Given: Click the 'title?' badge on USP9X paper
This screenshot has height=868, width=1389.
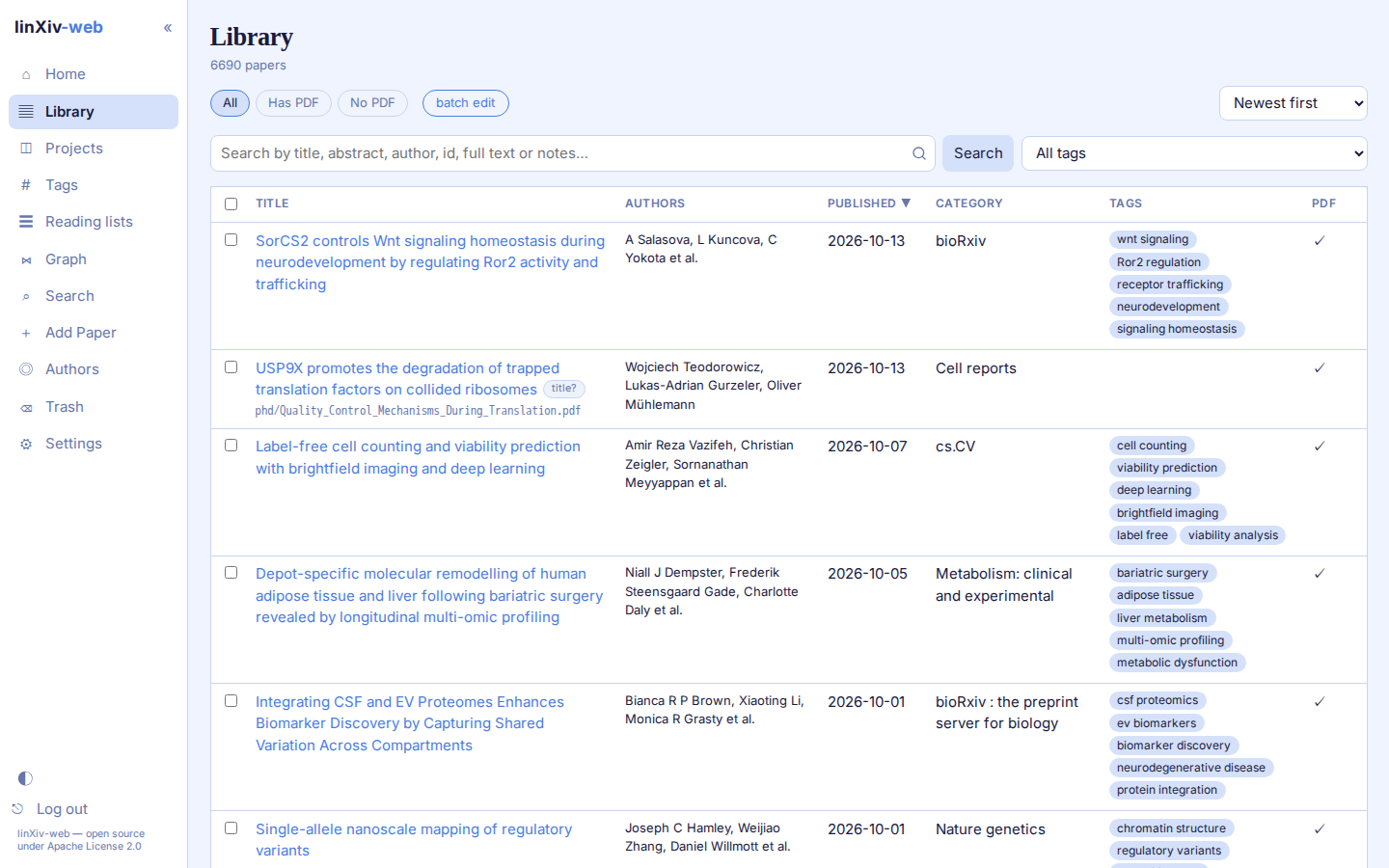Looking at the screenshot, I should (x=563, y=389).
